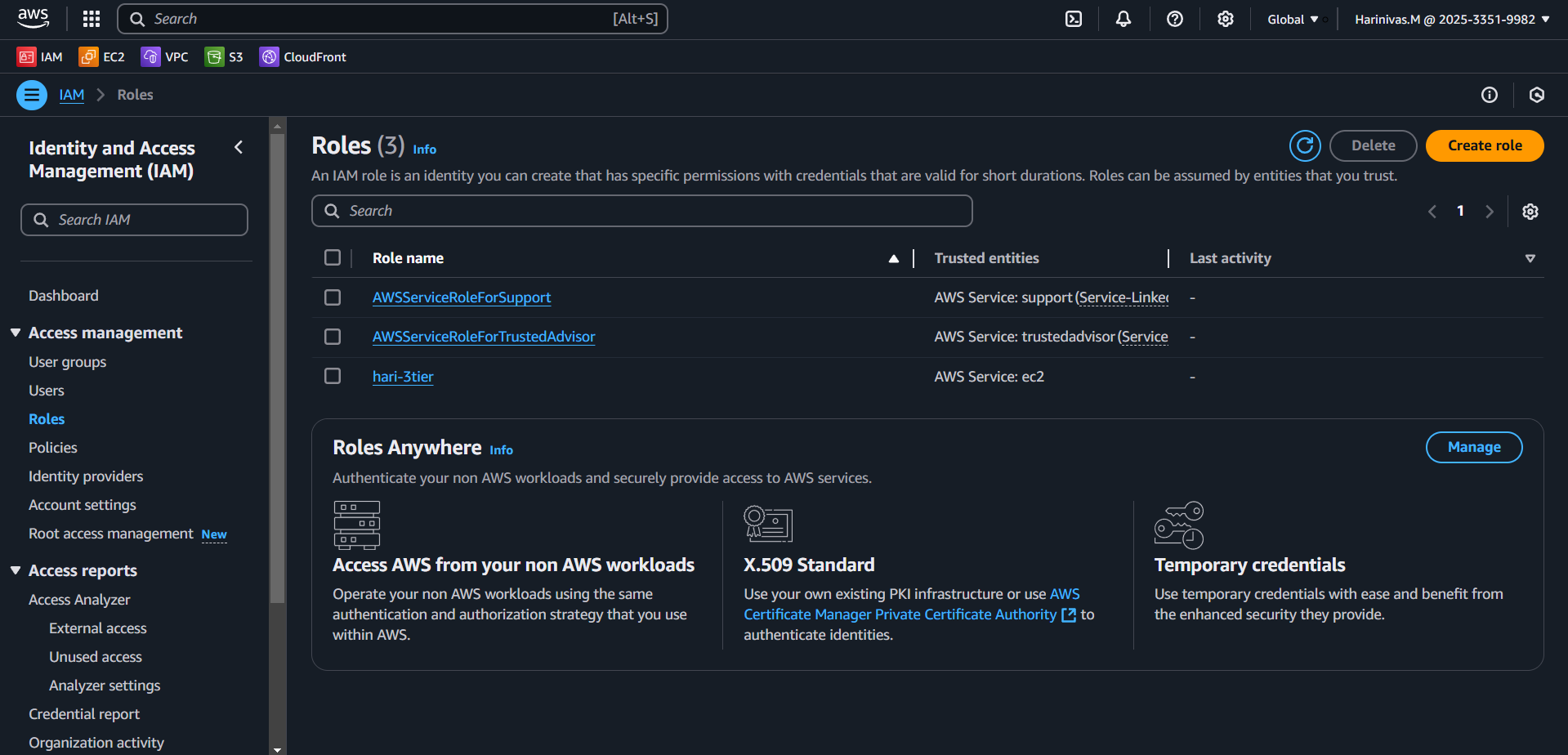Open console settings gear in top bar
1568x755 pixels.
click(1226, 19)
